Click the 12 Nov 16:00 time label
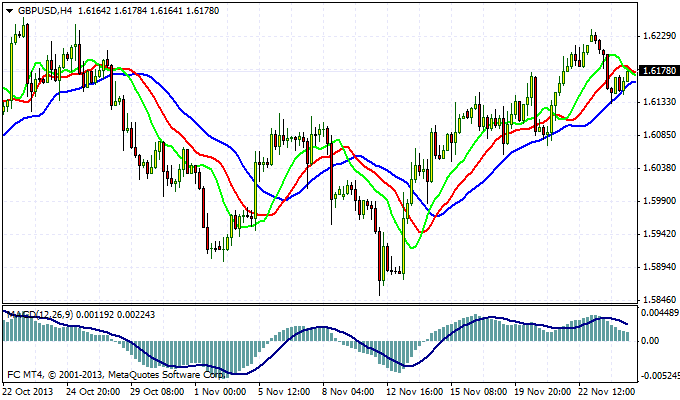680x400 pixels. [x=414, y=392]
